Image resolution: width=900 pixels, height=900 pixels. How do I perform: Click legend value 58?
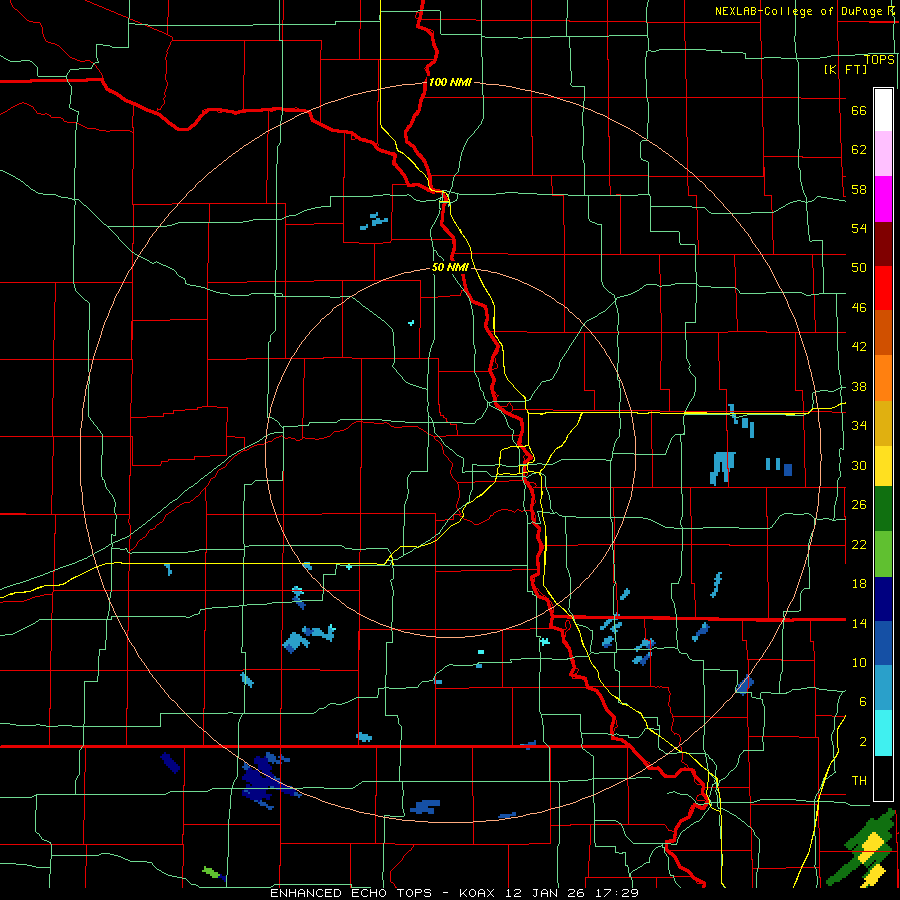pyautogui.click(x=859, y=189)
